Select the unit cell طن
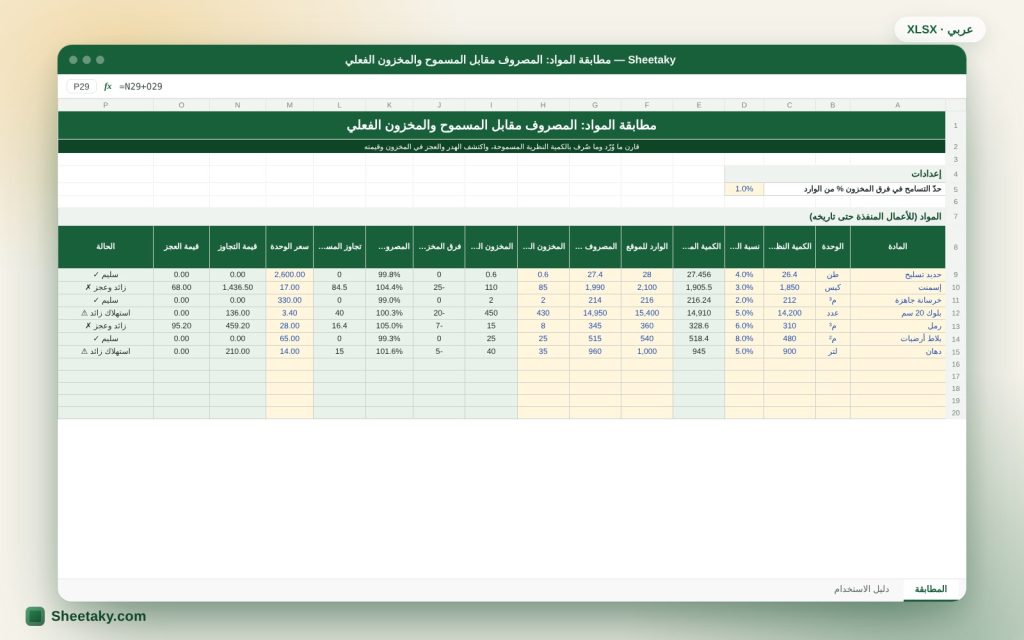Viewport: 1024px width, 640px height. [x=833, y=275]
